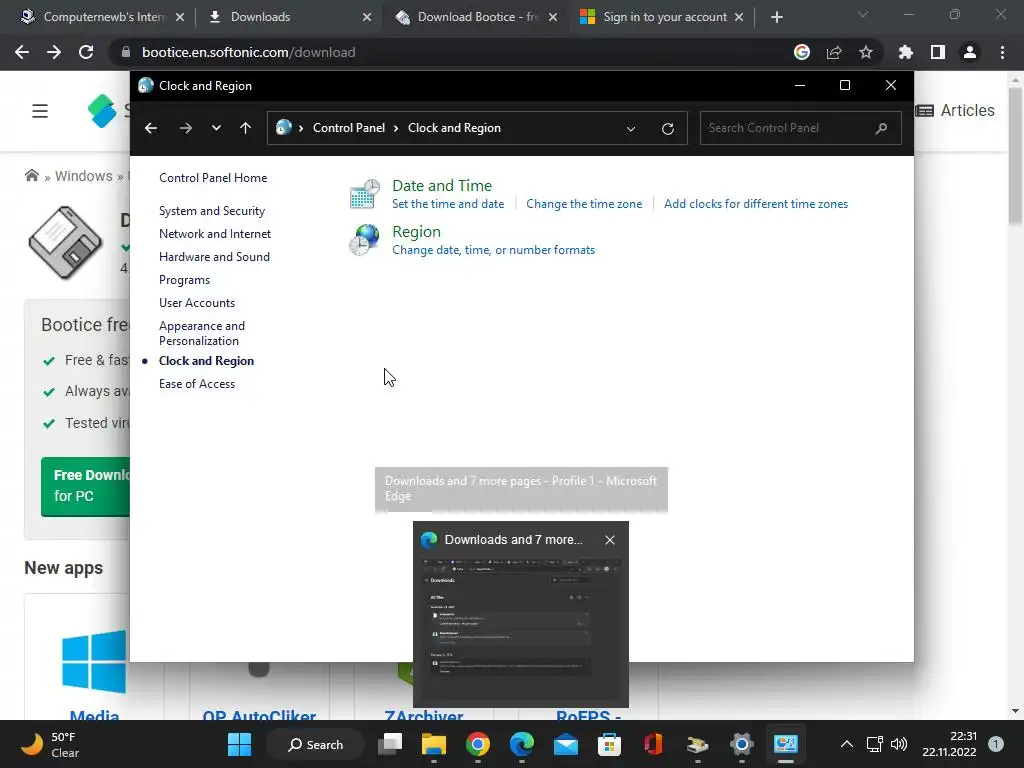Open Microsoft Store from the taskbar
This screenshot has height=768, width=1024.
609,744
